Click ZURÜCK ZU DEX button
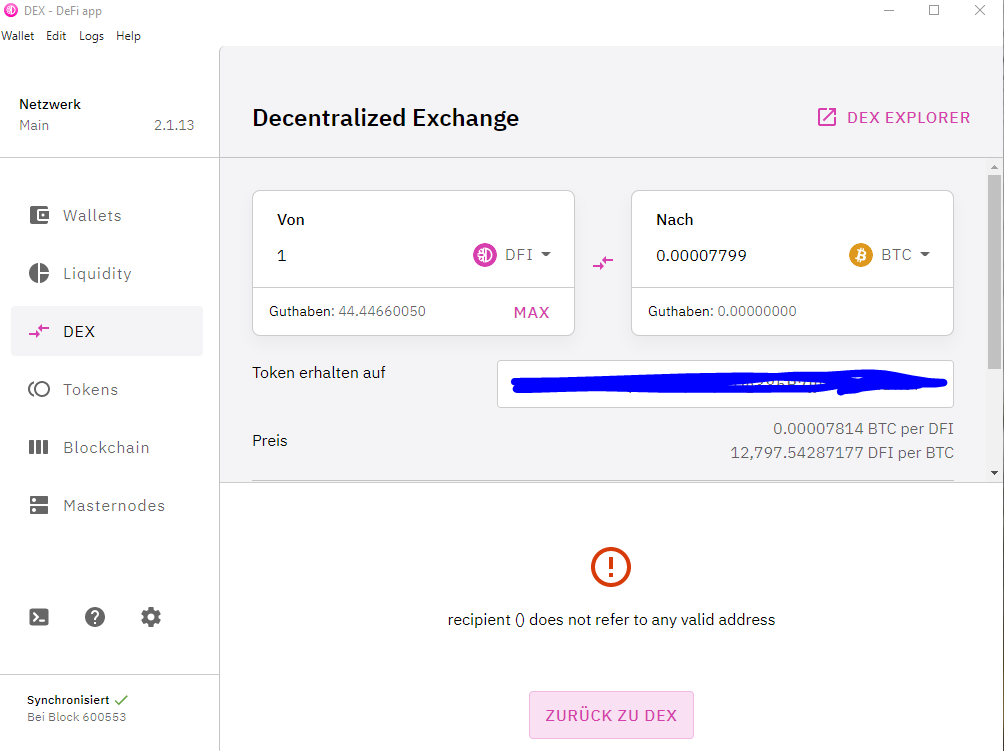 pos(611,715)
